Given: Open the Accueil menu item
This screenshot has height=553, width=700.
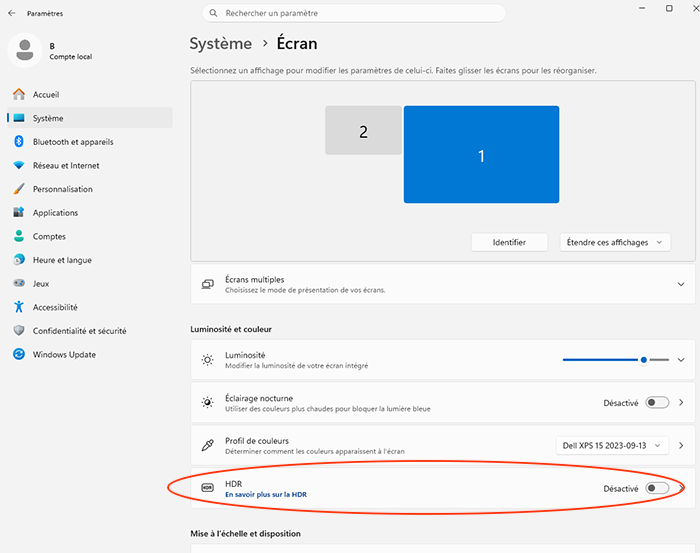Looking at the screenshot, I should pyautogui.click(x=90, y=94).
